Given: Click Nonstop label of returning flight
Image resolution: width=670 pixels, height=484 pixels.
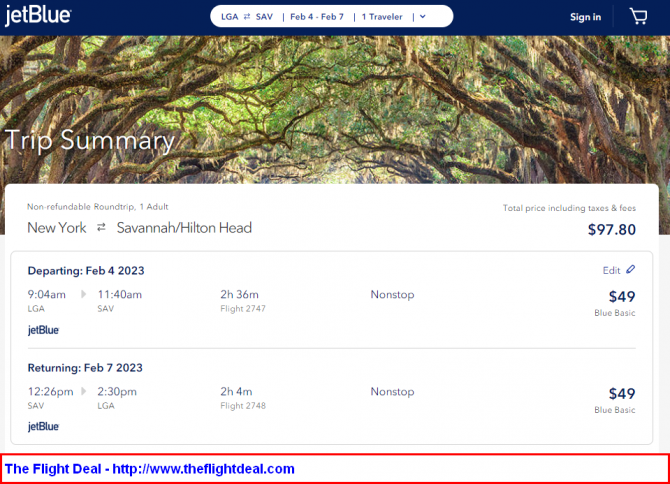Looking at the screenshot, I should pos(392,392).
